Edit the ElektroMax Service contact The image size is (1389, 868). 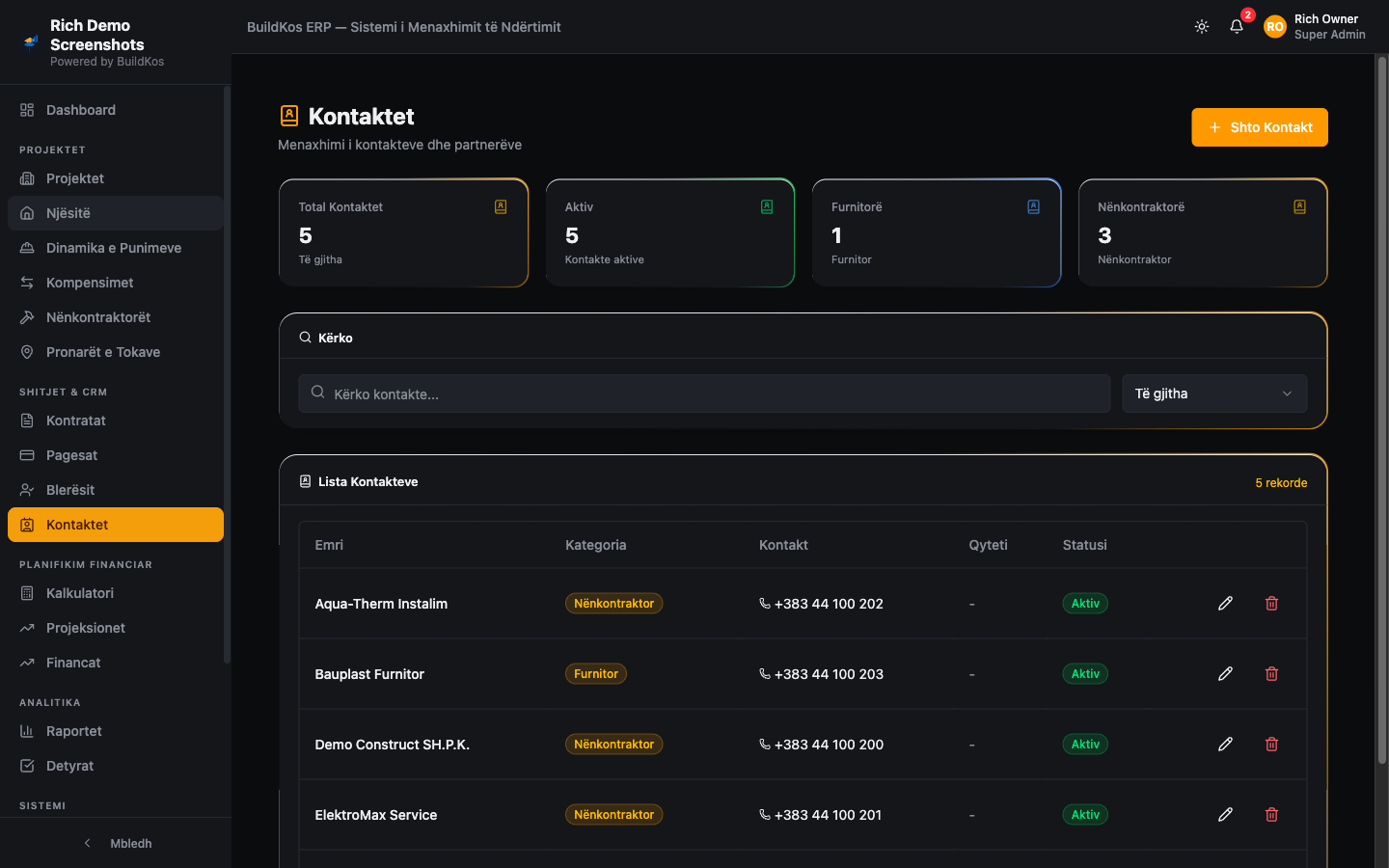[x=1225, y=814]
